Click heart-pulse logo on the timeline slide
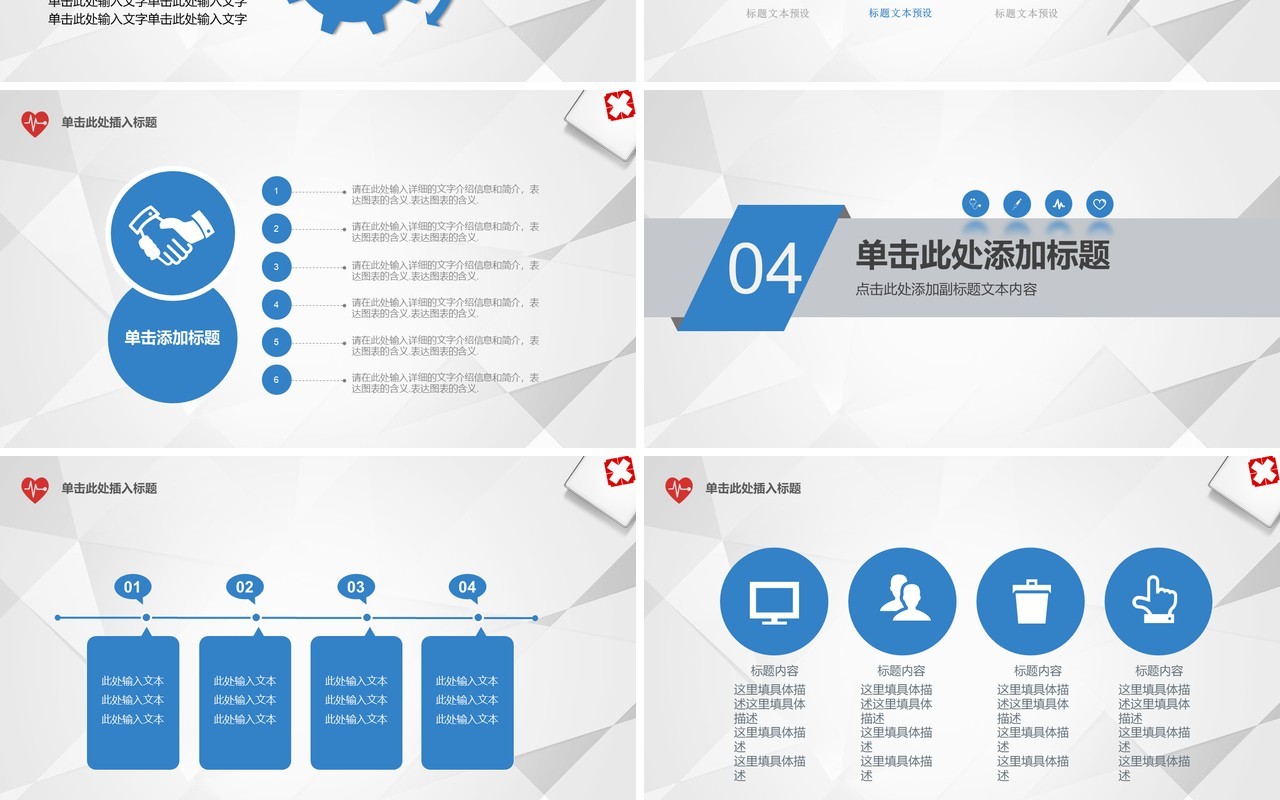Image resolution: width=1280 pixels, height=800 pixels. (x=35, y=489)
